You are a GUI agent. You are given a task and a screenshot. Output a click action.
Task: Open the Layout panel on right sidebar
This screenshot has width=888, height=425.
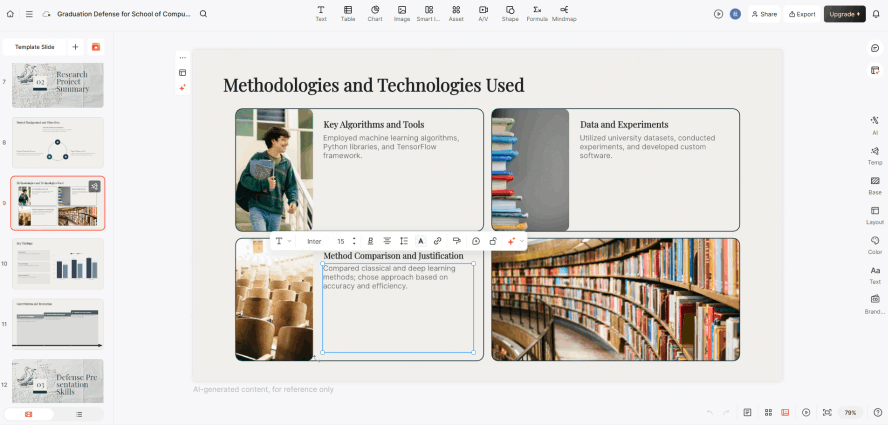pos(875,214)
